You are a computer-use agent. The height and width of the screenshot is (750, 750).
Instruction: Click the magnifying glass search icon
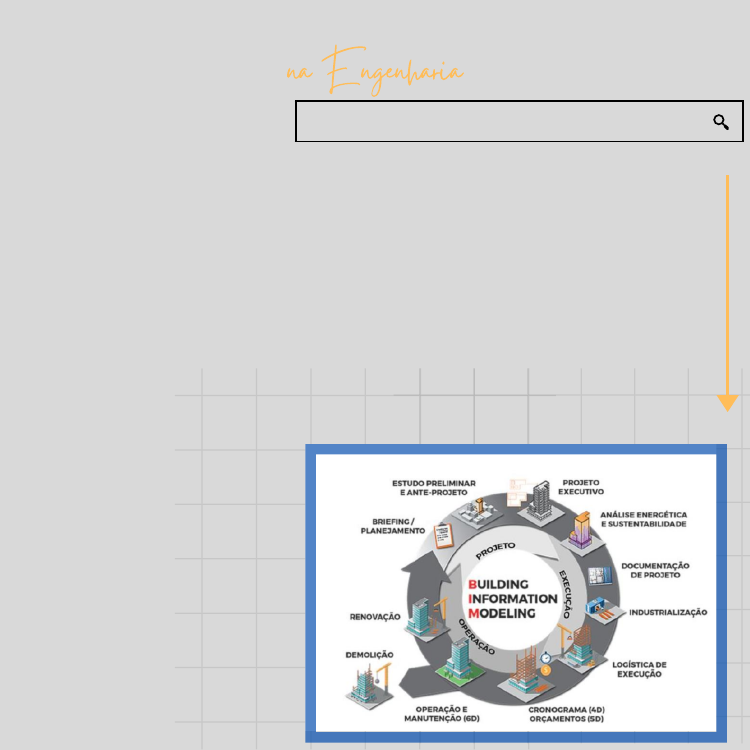click(721, 122)
